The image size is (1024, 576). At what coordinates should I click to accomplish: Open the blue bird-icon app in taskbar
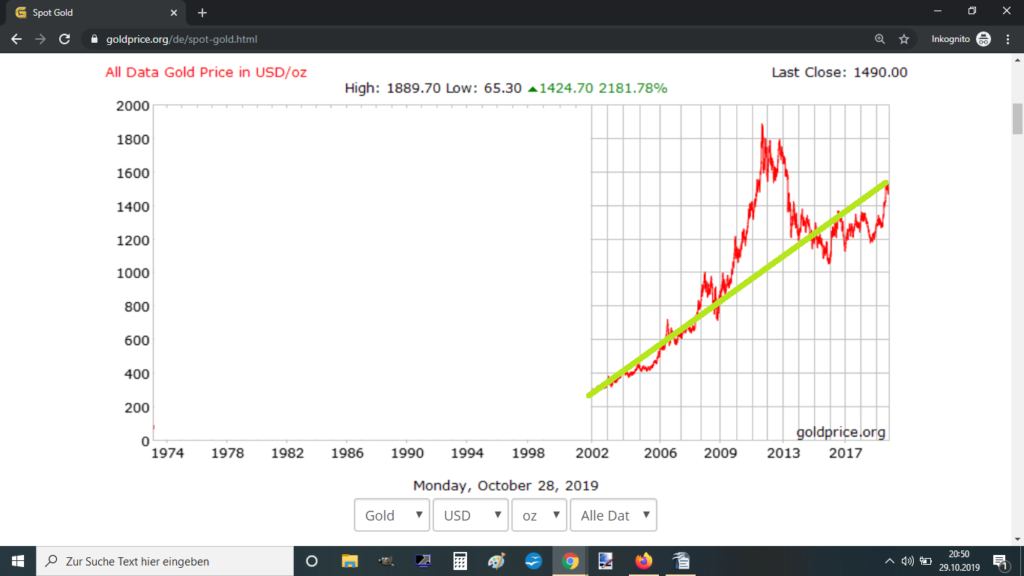[x=534, y=561]
